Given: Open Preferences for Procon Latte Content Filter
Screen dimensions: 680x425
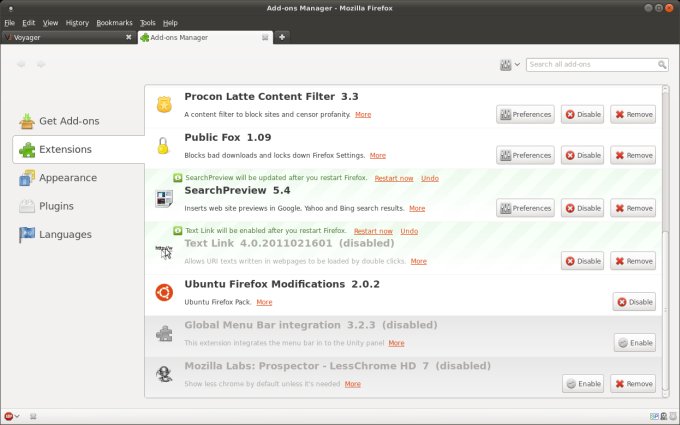Looking at the screenshot, I should pos(525,114).
